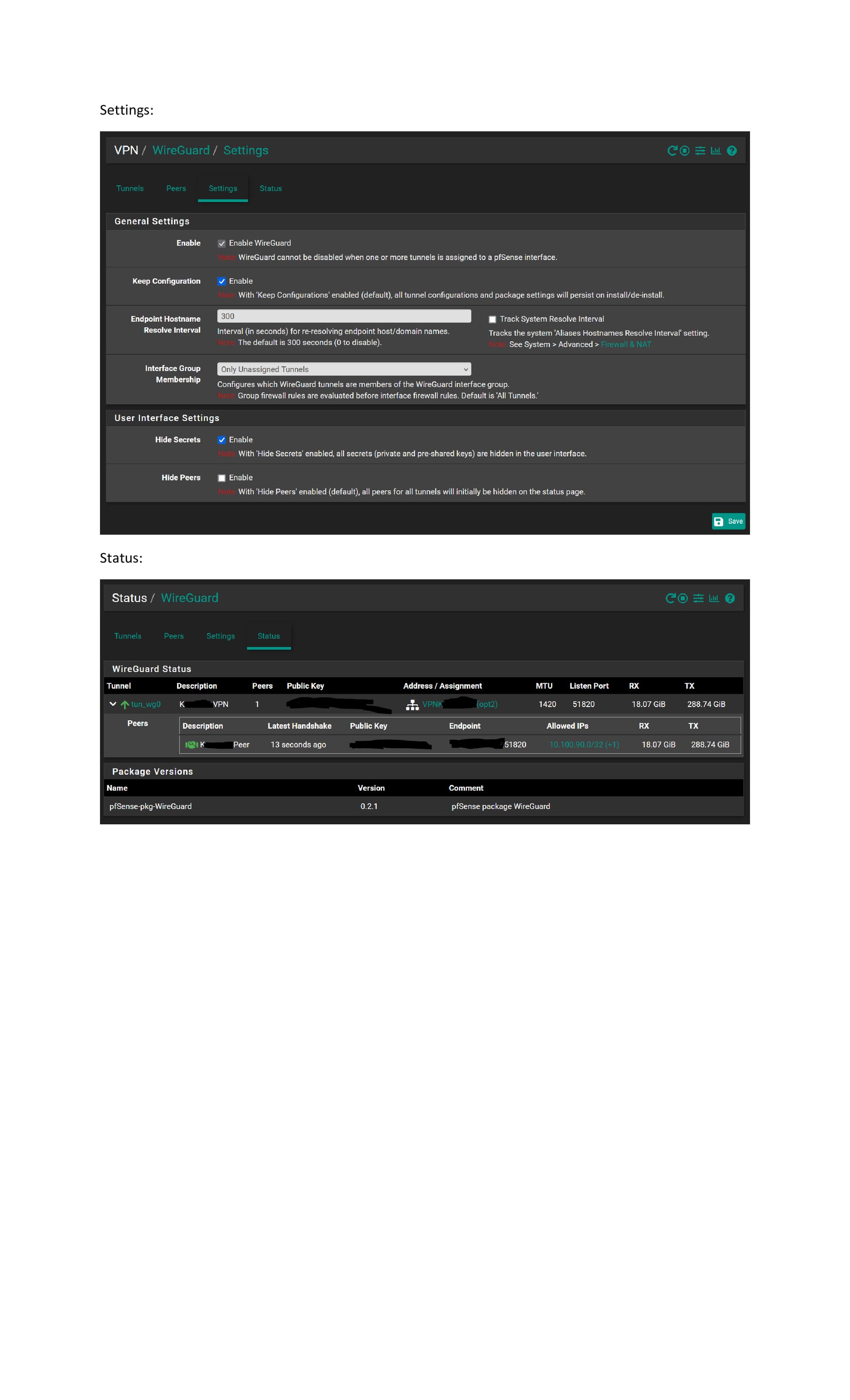Click the network assignment icon beside VPNK

412,704
